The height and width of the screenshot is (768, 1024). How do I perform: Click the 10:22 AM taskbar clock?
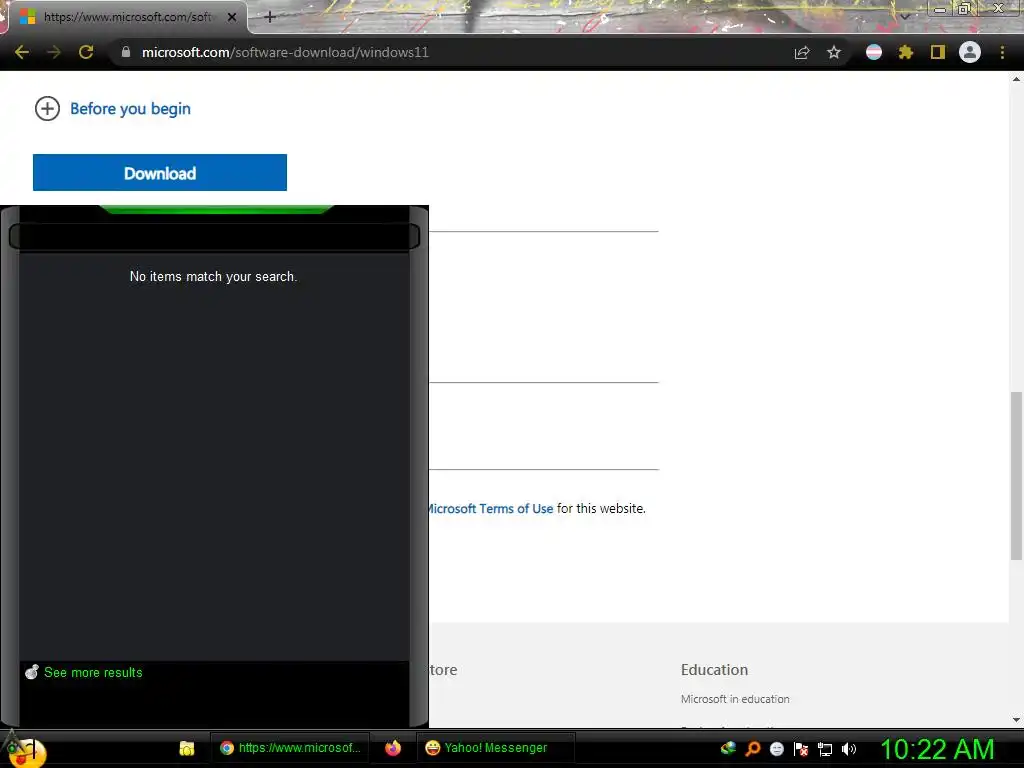[x=937, y=749]
